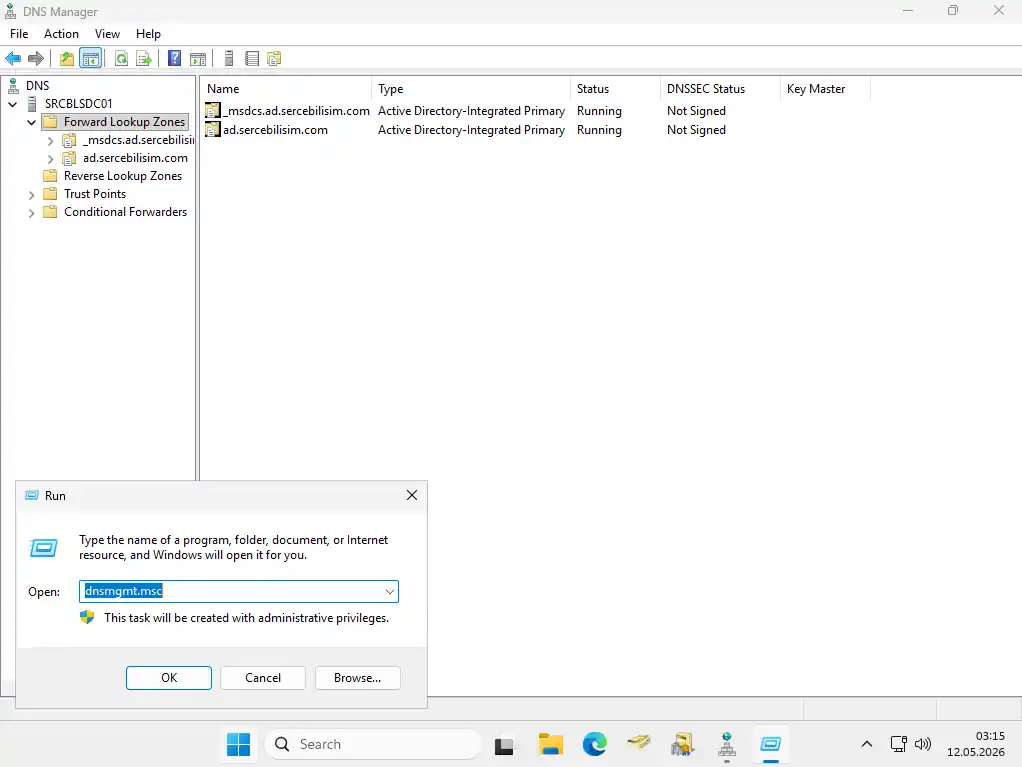Image resolution: width=1022 pixels, height=767 pixels.
Task: Expand the ad.sercebilisim.com zone in tree
Action: 50,158
